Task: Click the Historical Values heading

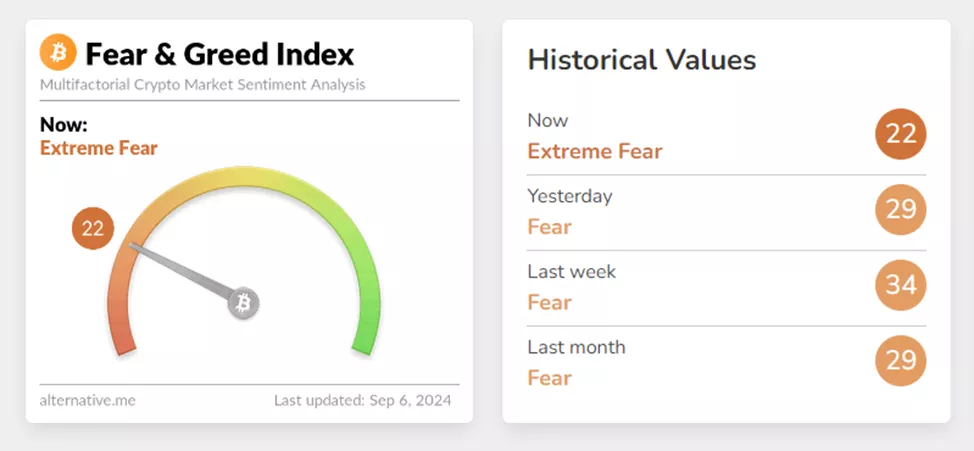Action: click(641, 59)
